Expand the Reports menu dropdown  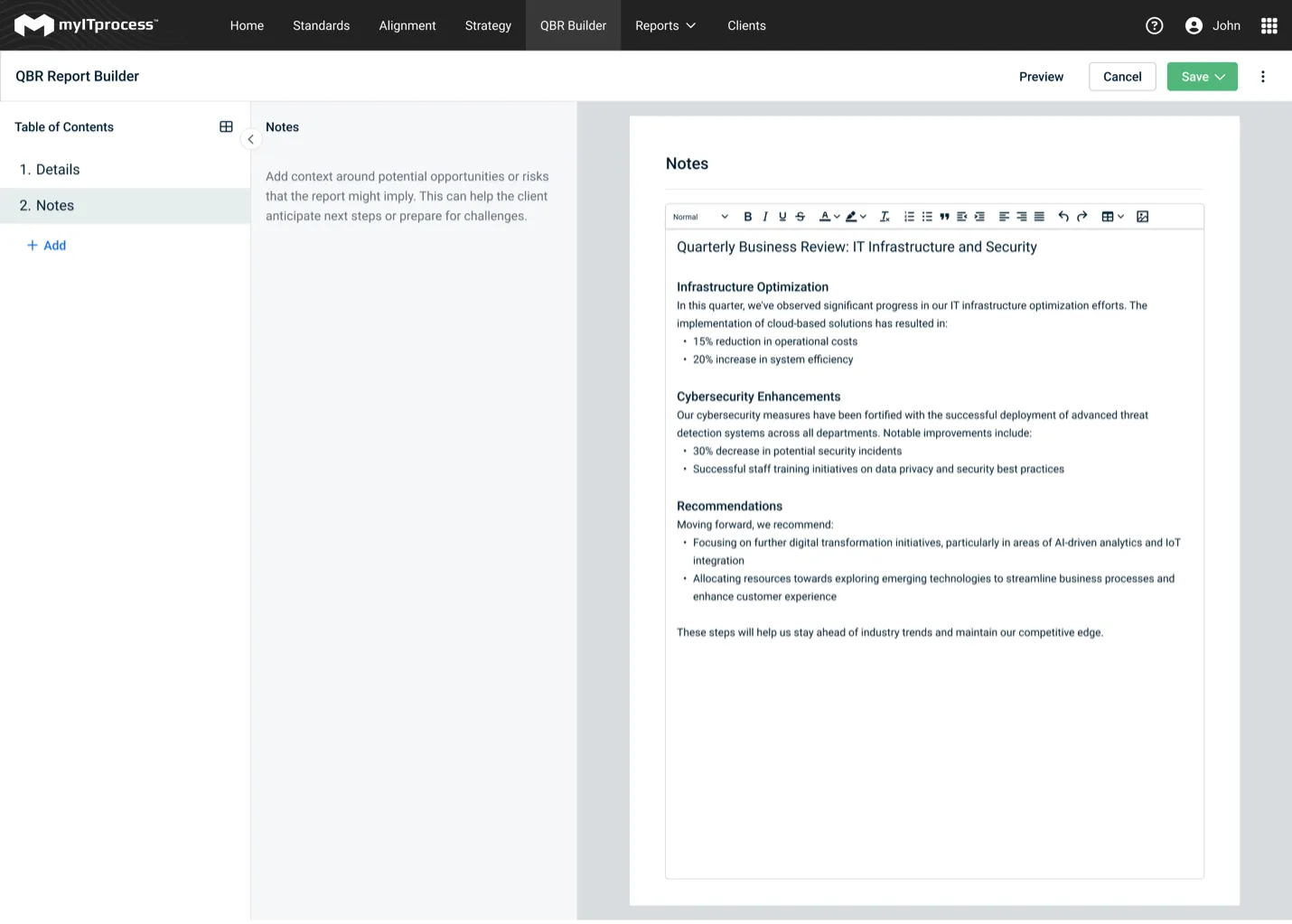[665, 25]
